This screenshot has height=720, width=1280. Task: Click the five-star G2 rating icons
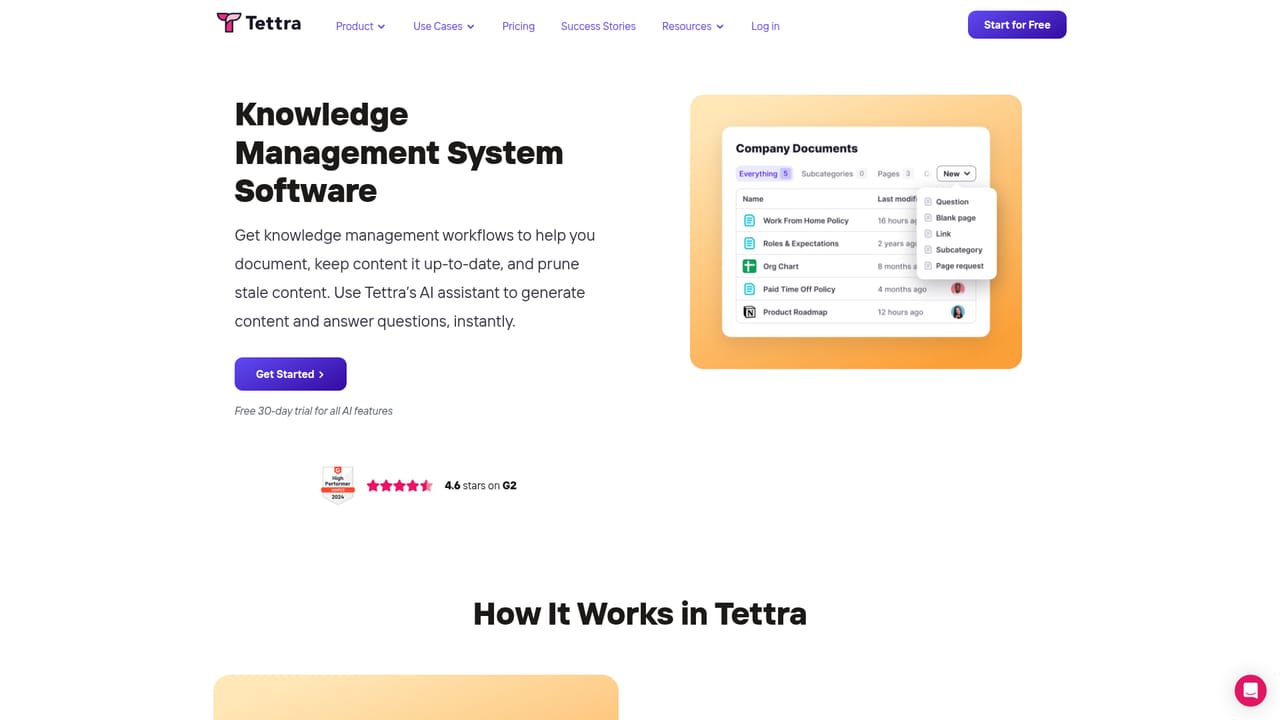(399, 486)
